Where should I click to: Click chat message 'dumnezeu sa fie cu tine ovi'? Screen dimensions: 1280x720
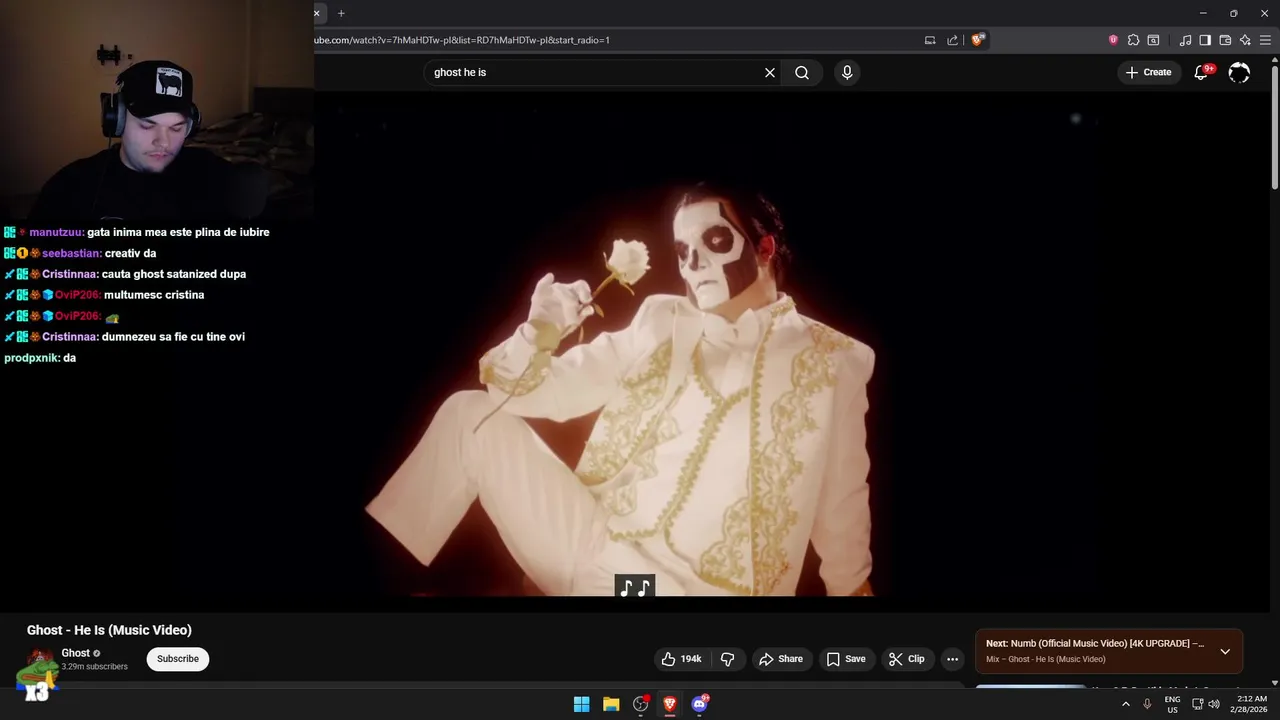tap(173, 337)
